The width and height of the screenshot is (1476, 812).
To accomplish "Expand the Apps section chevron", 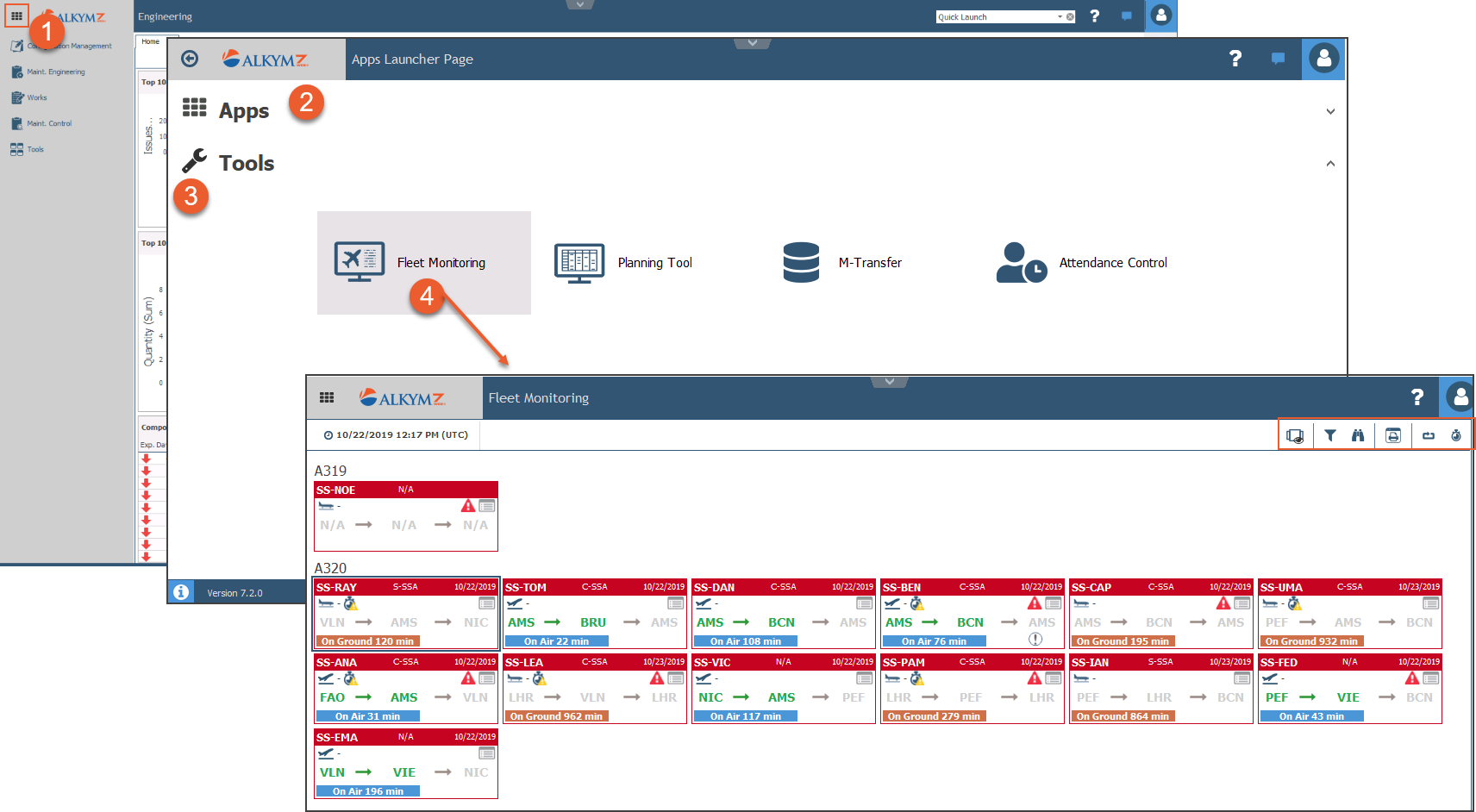I will [1330, 112].
